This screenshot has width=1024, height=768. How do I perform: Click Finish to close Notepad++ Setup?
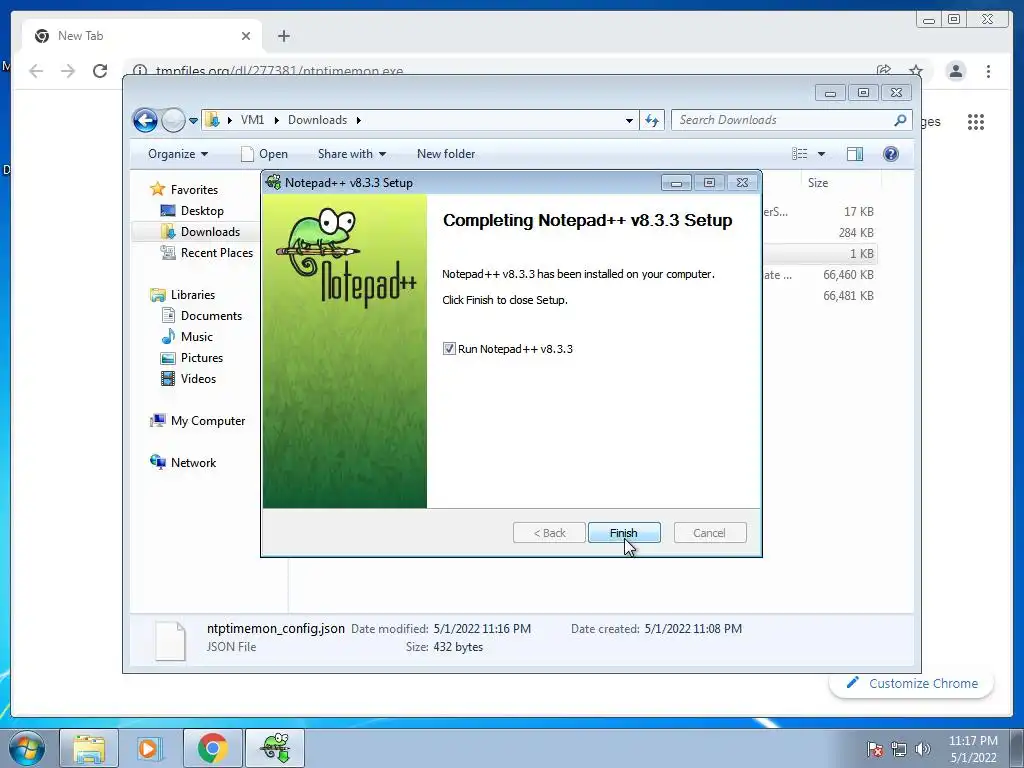click(x=624, y=533)
